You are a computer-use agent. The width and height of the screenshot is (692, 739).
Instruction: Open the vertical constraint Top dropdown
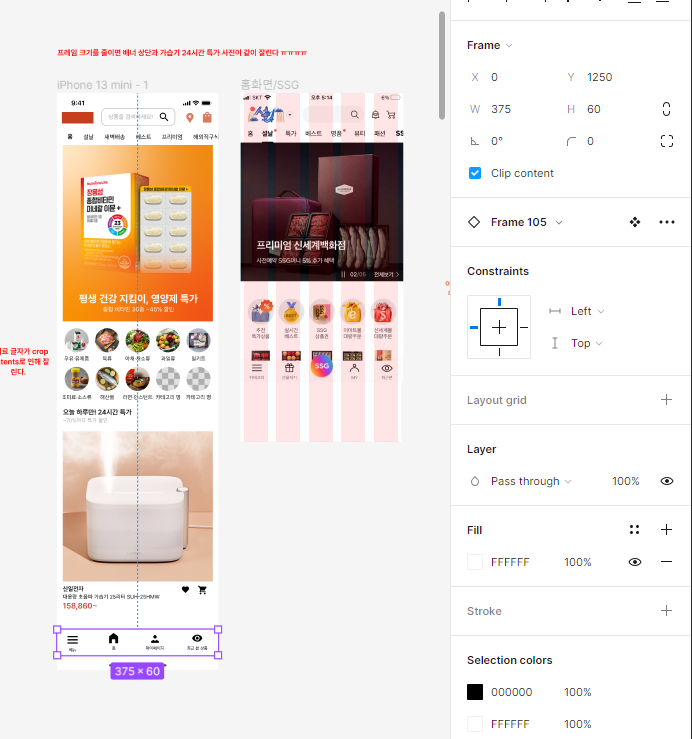point(586,343)
